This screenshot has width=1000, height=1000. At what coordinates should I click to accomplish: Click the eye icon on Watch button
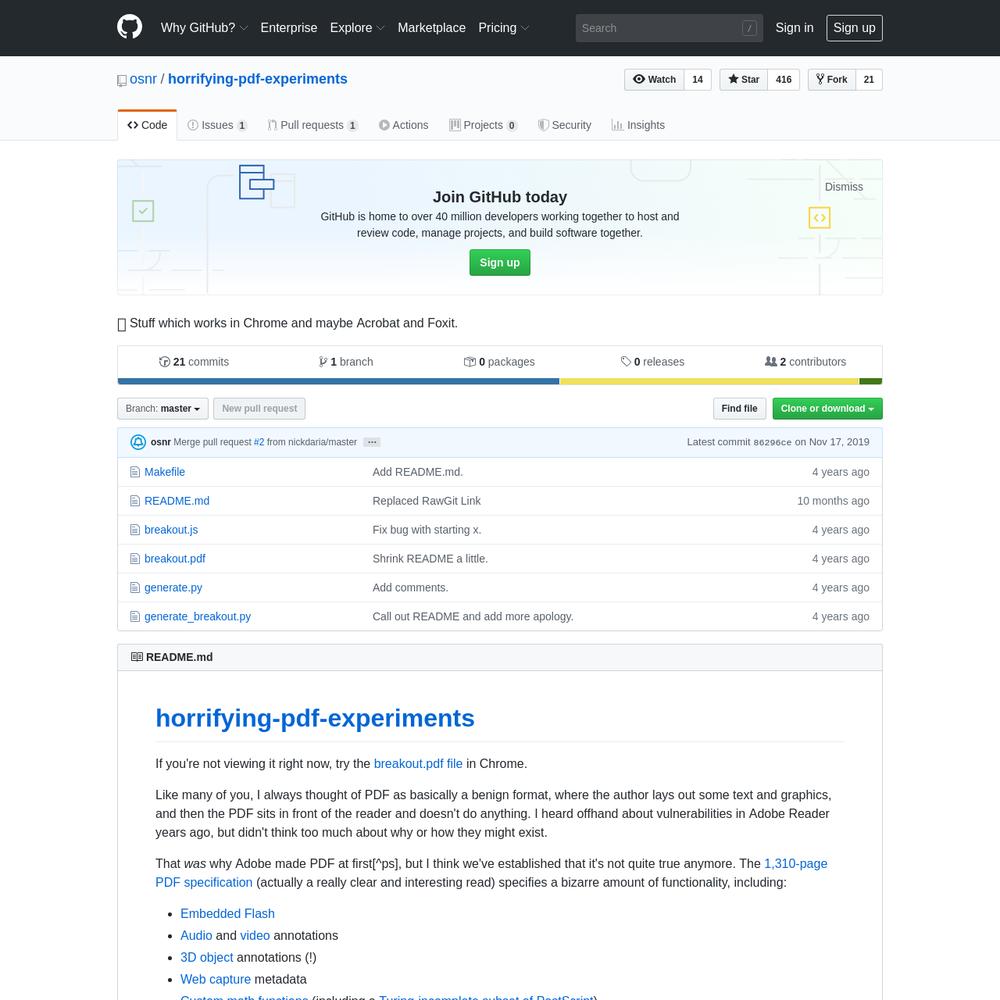pos(638,79)
